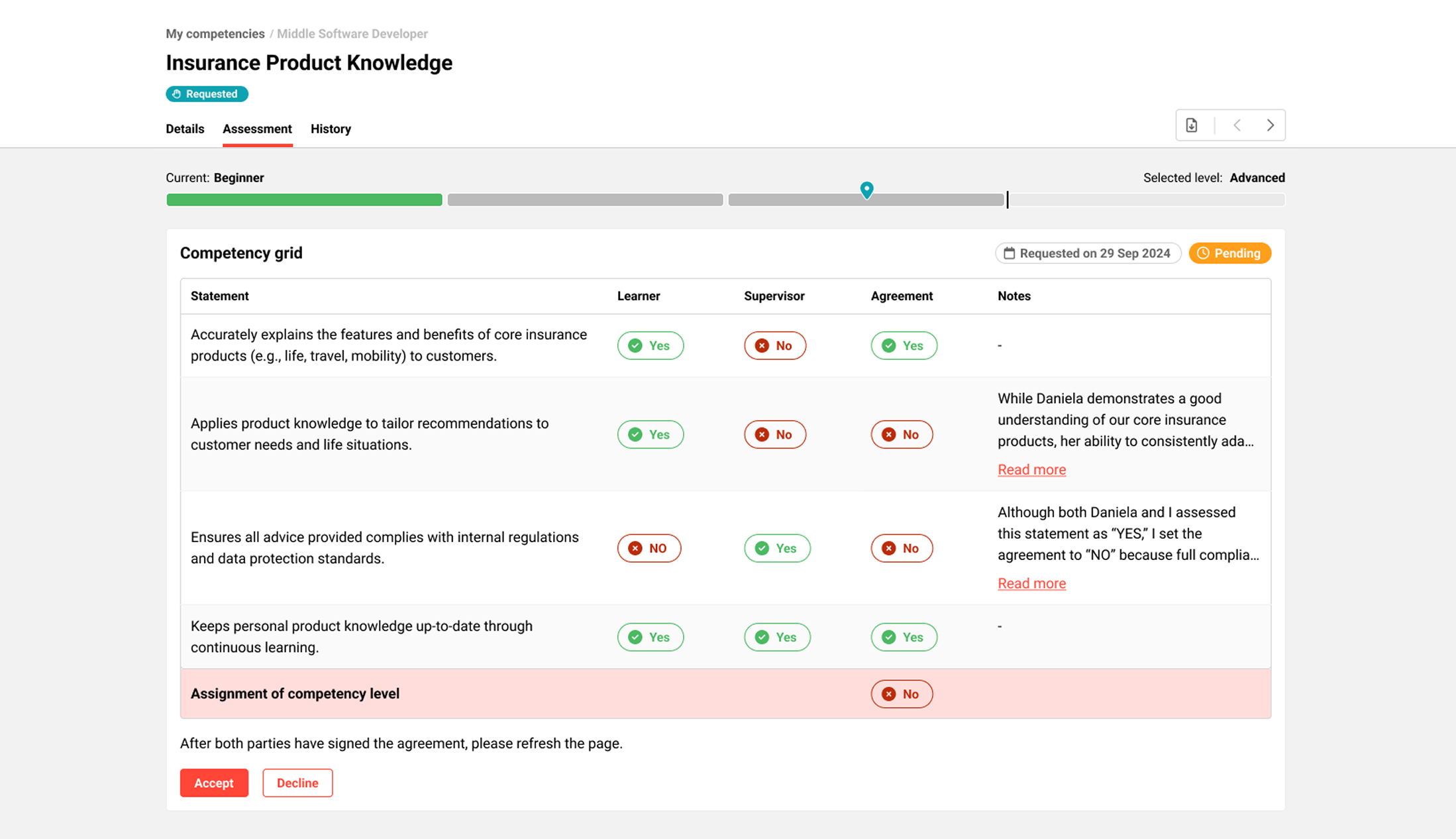Click the clock icon inside the Pending badge
Viewport: 1456px width, 839px height.
point(1203,253)
